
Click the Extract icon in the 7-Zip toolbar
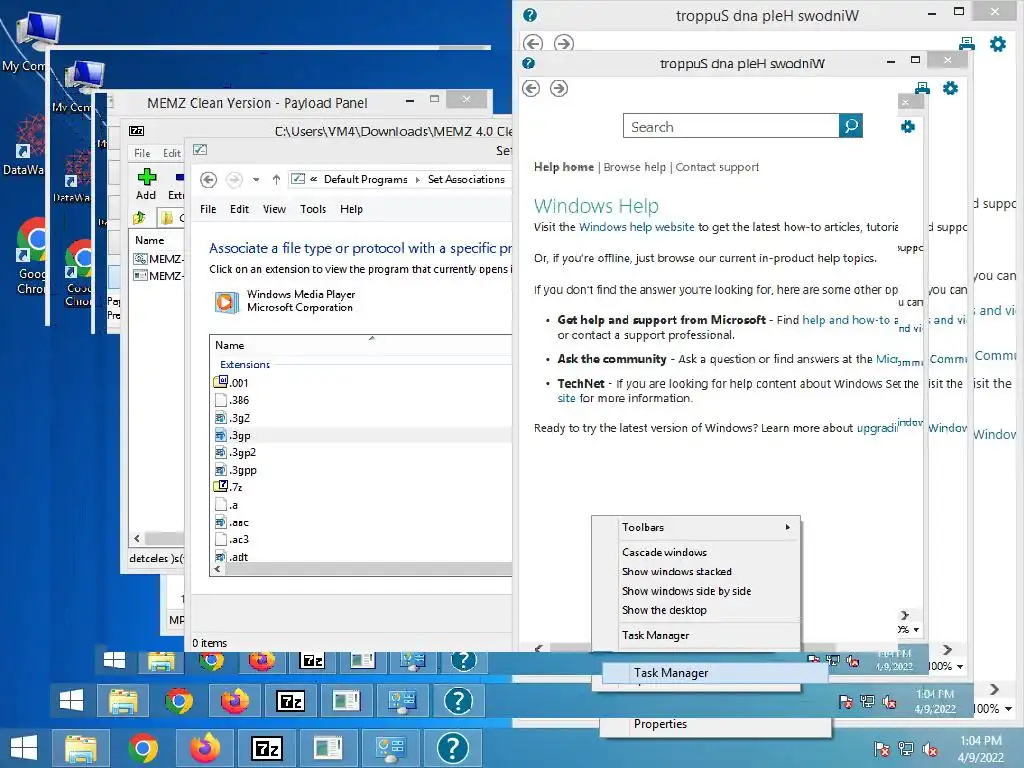click(178, 177)
